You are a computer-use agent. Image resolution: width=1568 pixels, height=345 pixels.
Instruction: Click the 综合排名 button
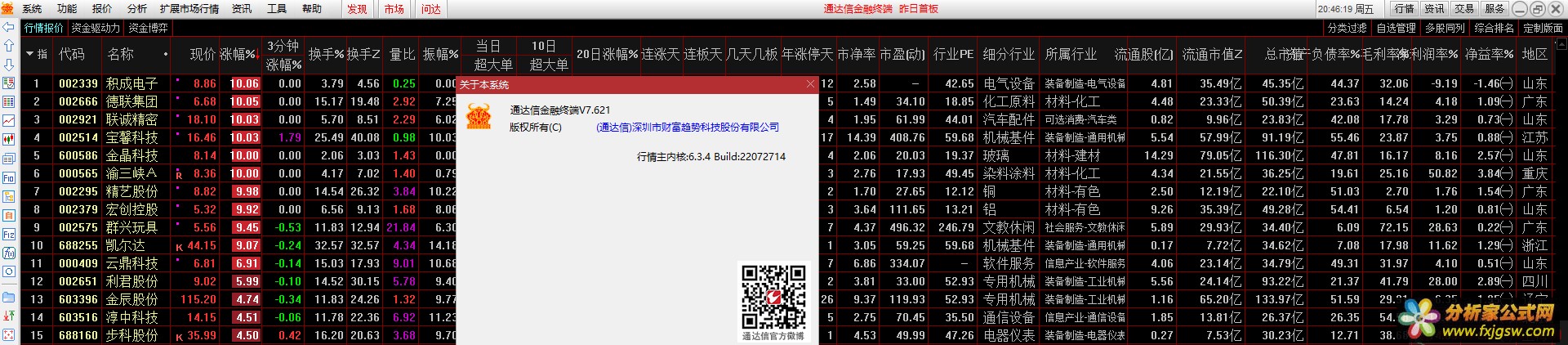point(1494,28)
